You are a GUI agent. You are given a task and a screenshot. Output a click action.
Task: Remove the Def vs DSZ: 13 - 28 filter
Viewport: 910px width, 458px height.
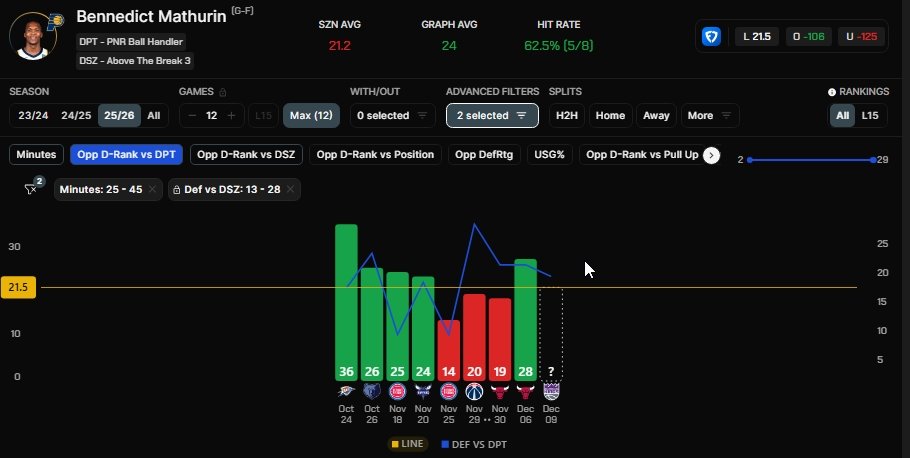[290, 189]
